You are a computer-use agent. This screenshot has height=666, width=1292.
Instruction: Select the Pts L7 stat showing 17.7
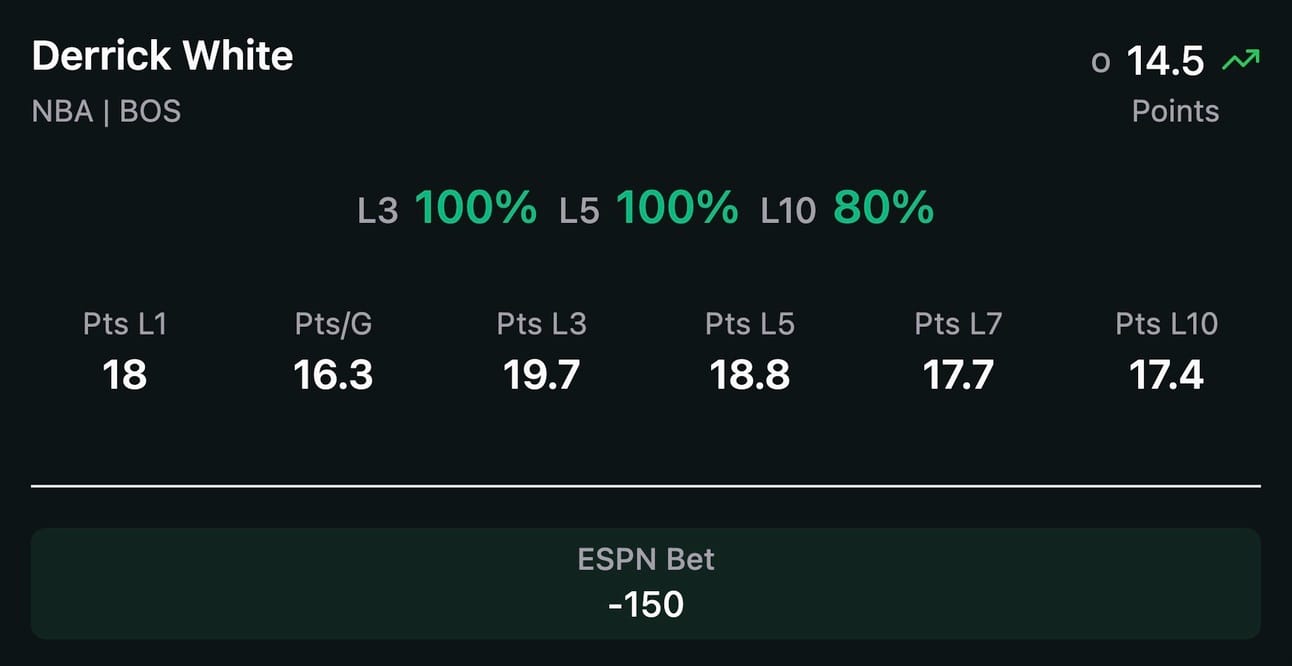coord(958,350)
